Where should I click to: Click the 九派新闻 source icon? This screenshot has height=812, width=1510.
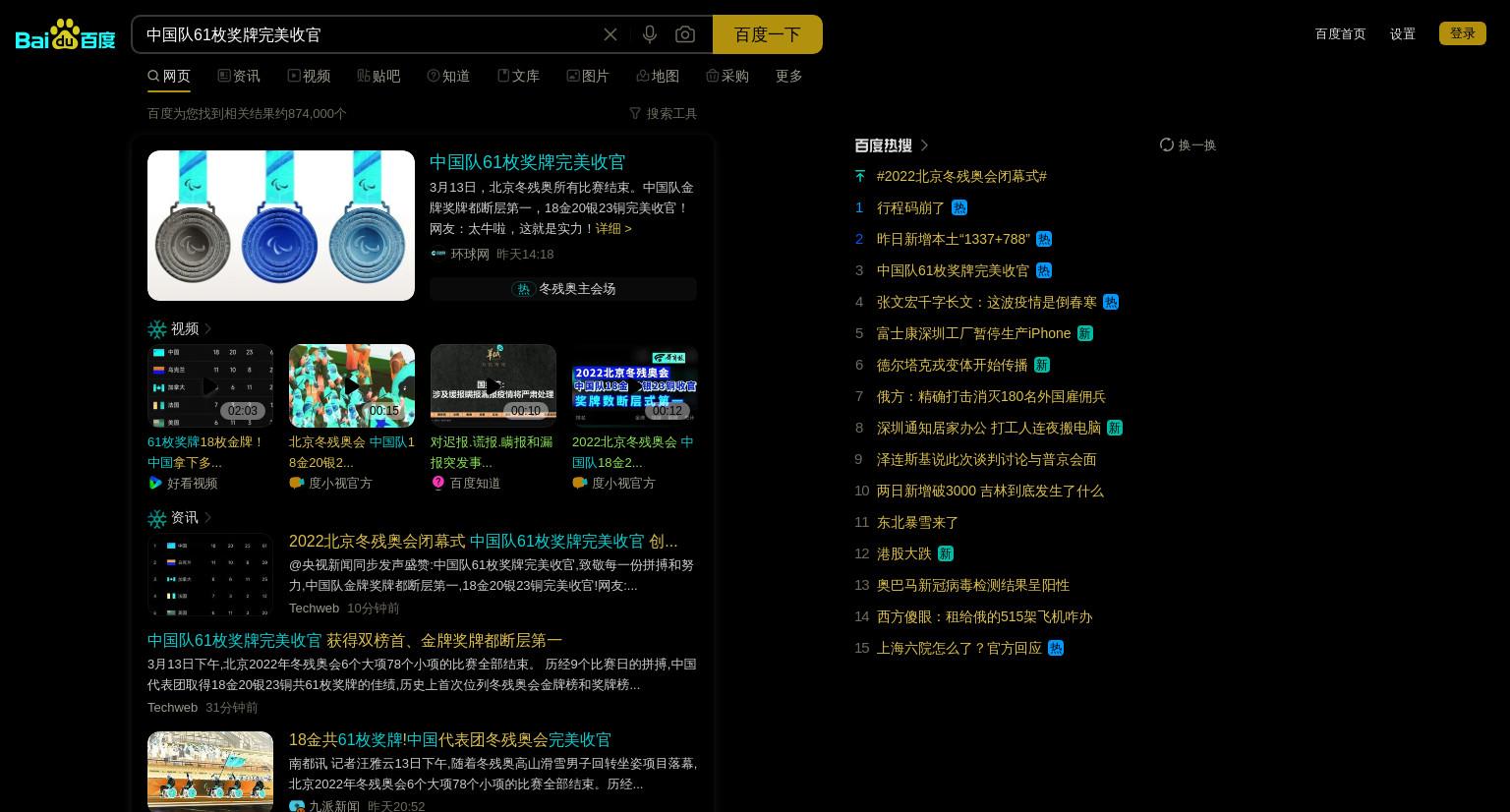click(x=297, y=806)
